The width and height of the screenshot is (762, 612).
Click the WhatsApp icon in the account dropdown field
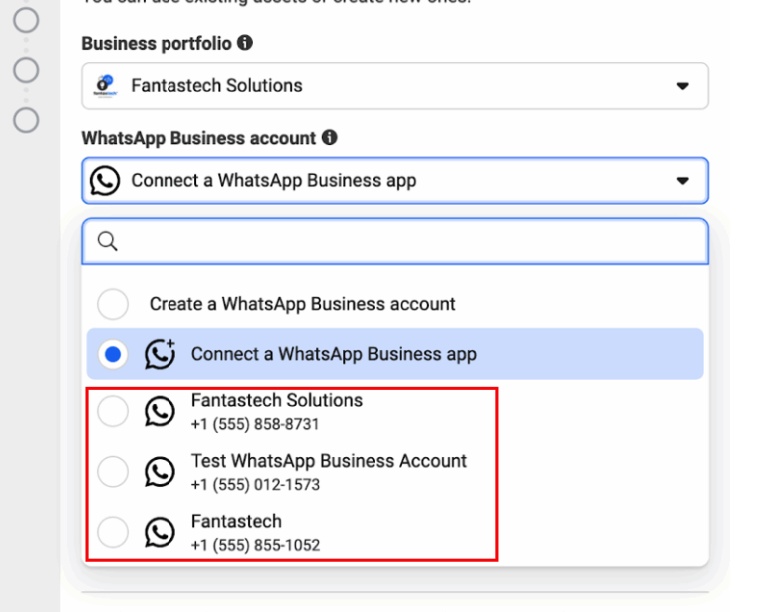[104, 180]
